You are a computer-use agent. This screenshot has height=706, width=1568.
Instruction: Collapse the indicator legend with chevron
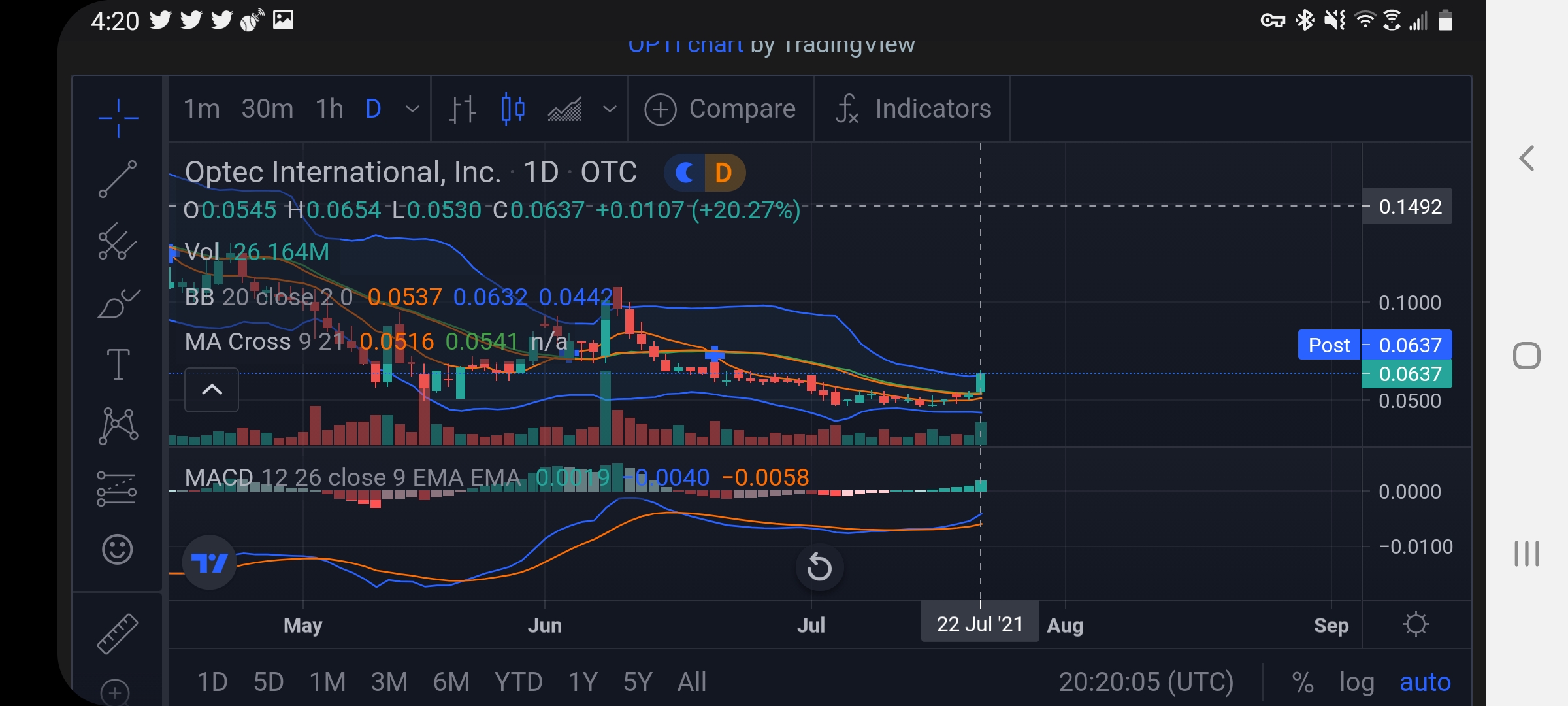(212, 390)
